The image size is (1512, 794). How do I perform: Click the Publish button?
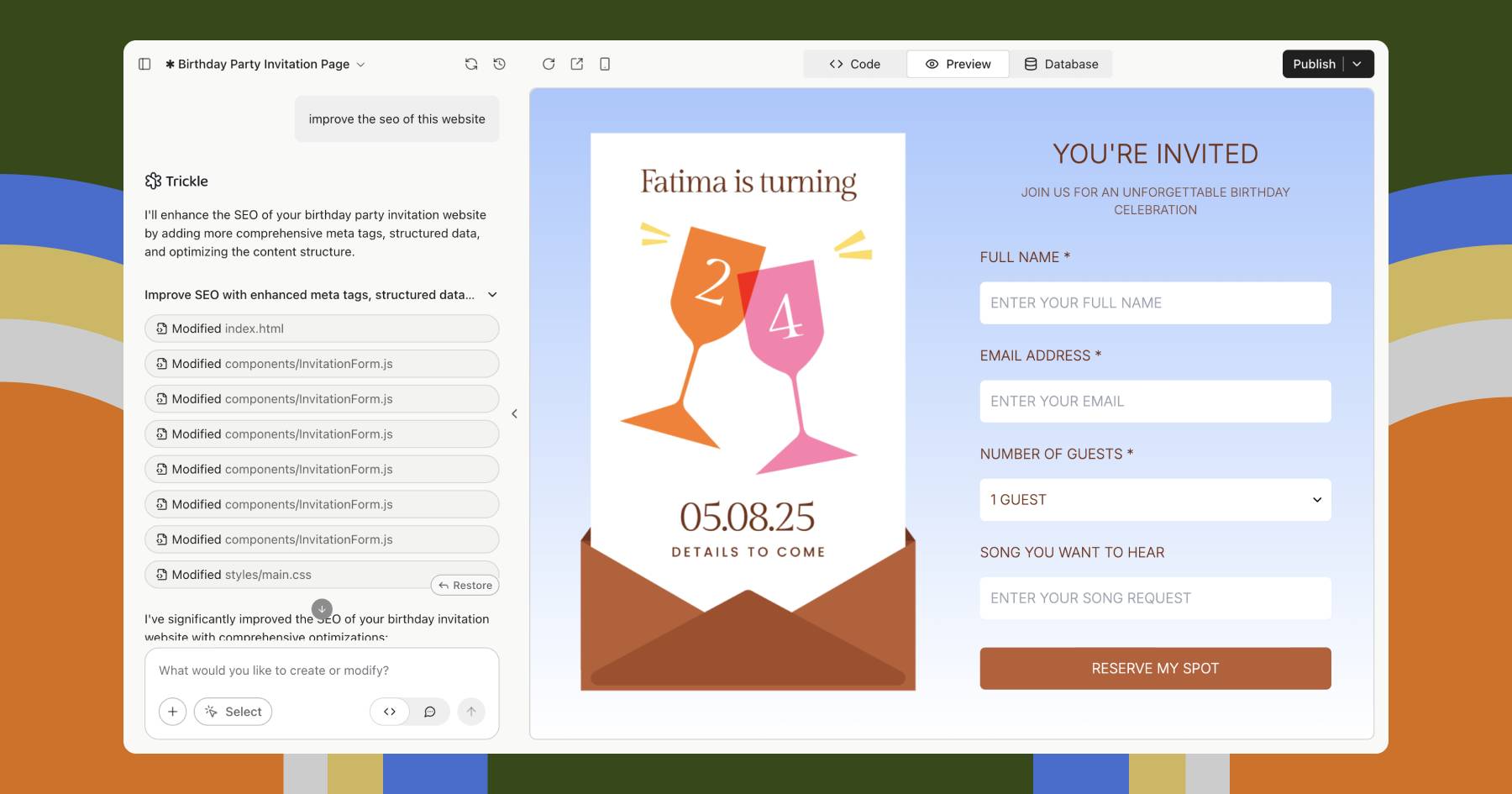[1314, 64]
